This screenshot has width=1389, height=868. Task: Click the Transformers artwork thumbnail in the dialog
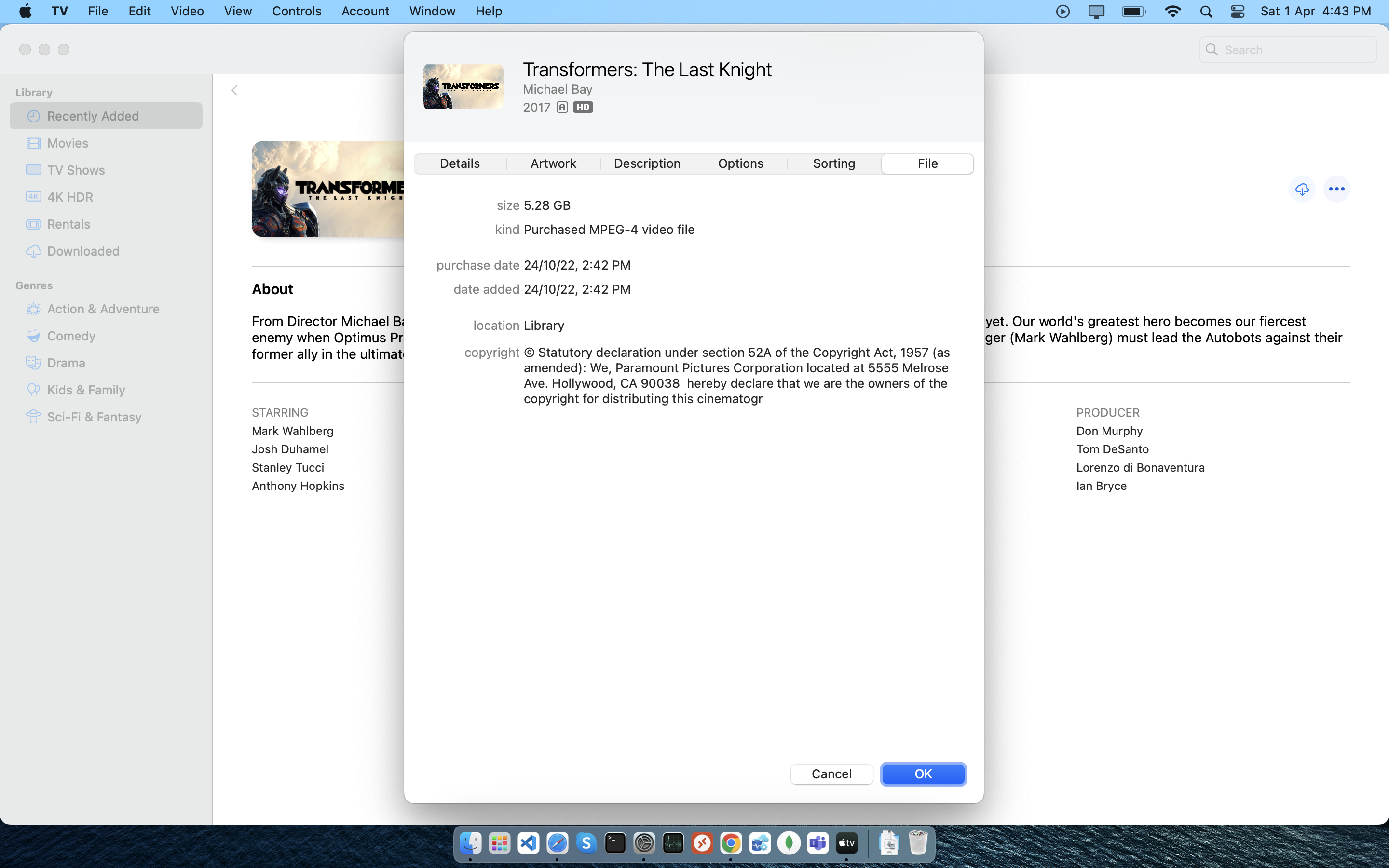463,87
